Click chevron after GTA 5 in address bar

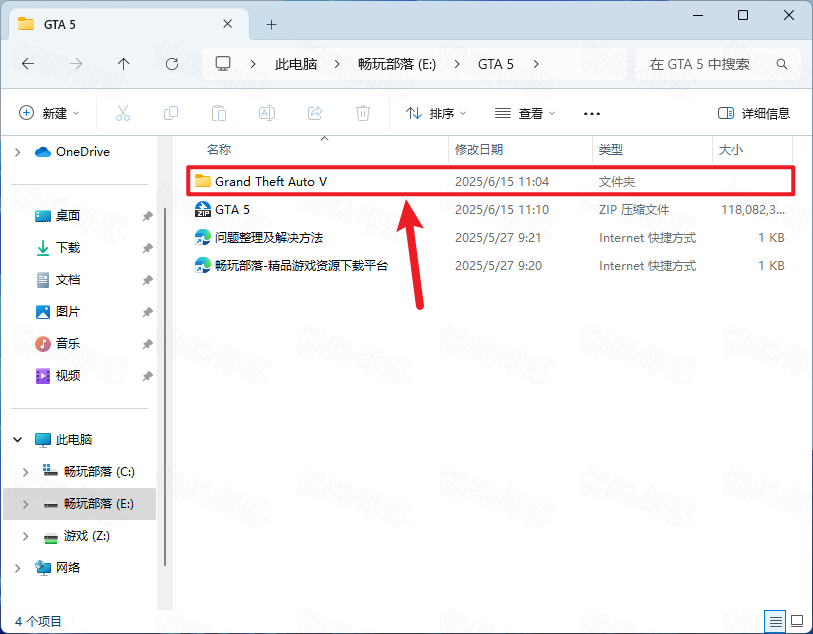(x=536, y=64)
